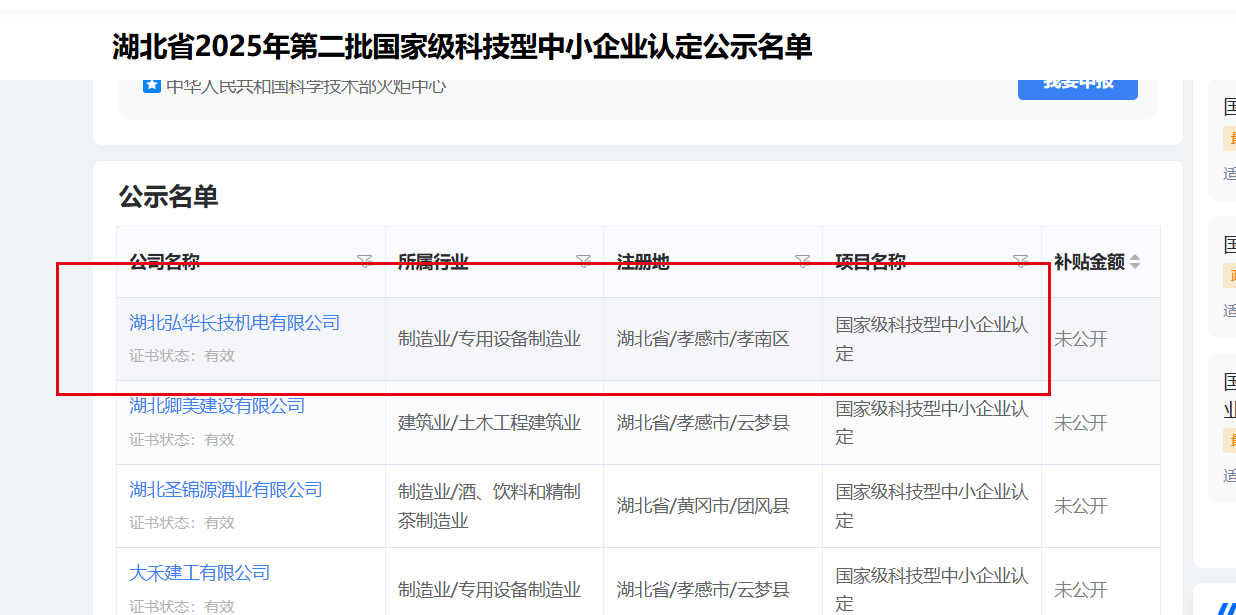
Task: Select the 湖北省/孝感市/孝南区 location cell
Action: pos(703,339)
